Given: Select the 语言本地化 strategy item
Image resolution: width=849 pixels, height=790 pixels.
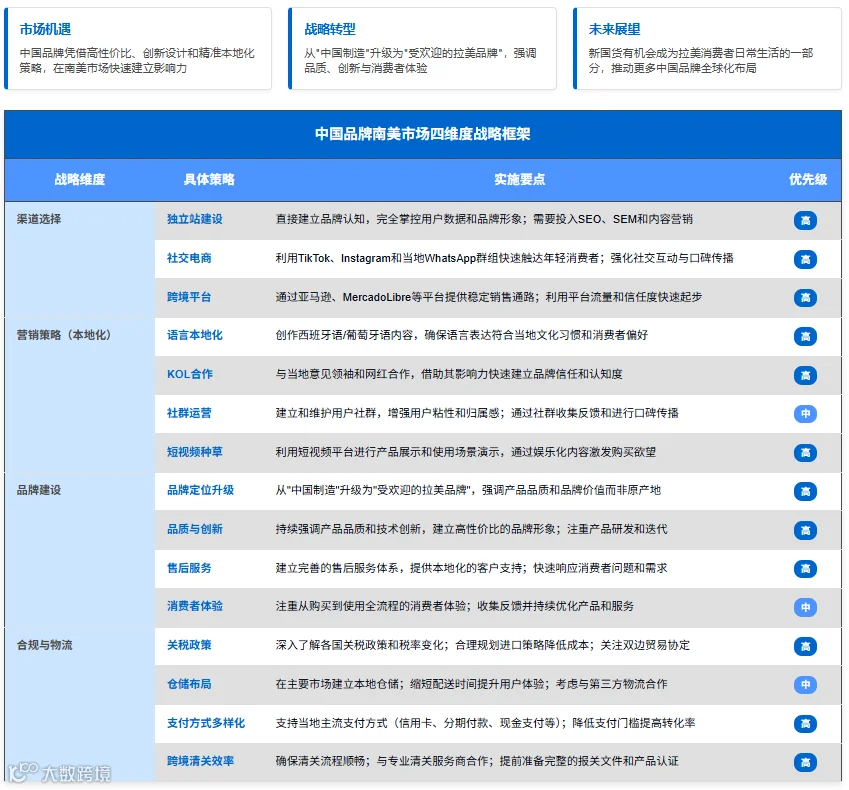Looking at the screenshot, I should point(194,335).
